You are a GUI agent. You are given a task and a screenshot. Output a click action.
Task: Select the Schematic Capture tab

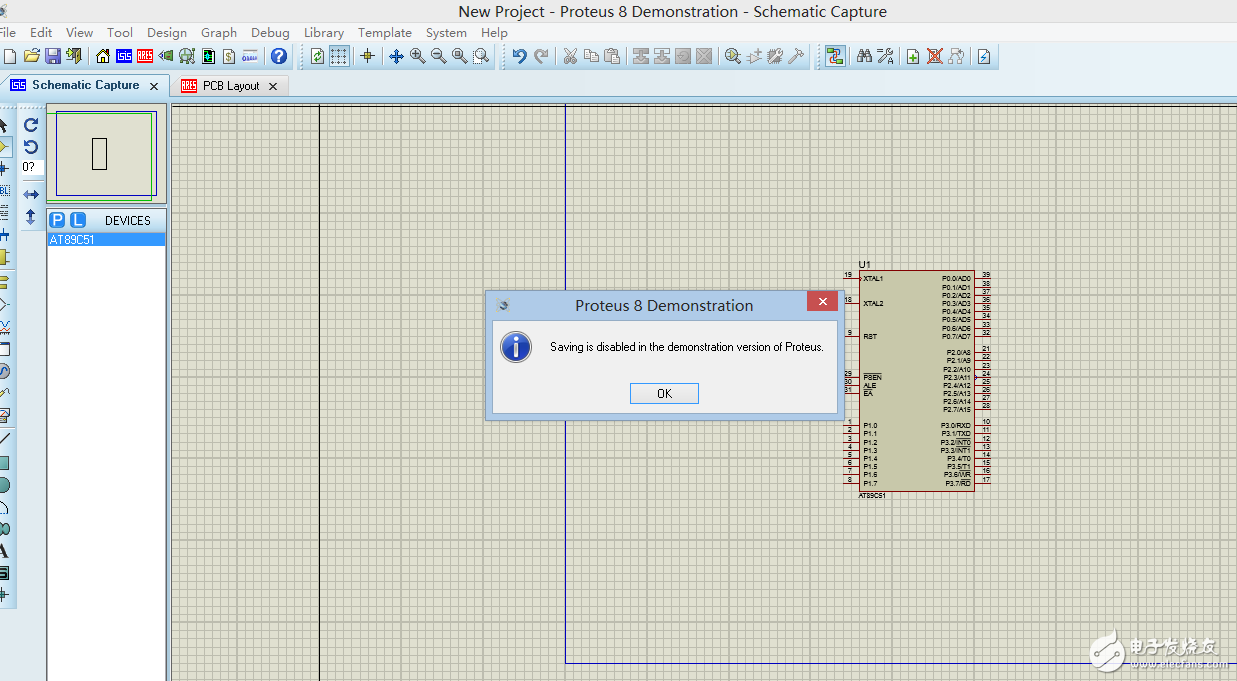click(85, 85)
